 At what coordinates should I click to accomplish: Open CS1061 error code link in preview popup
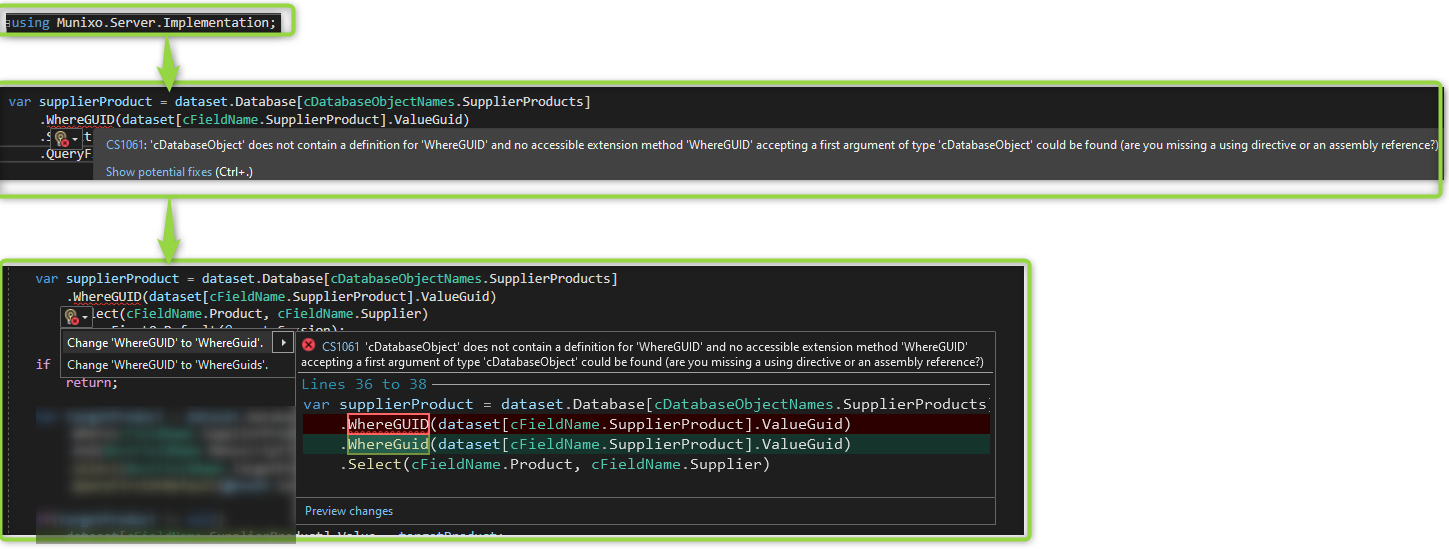tap(341, 345)
